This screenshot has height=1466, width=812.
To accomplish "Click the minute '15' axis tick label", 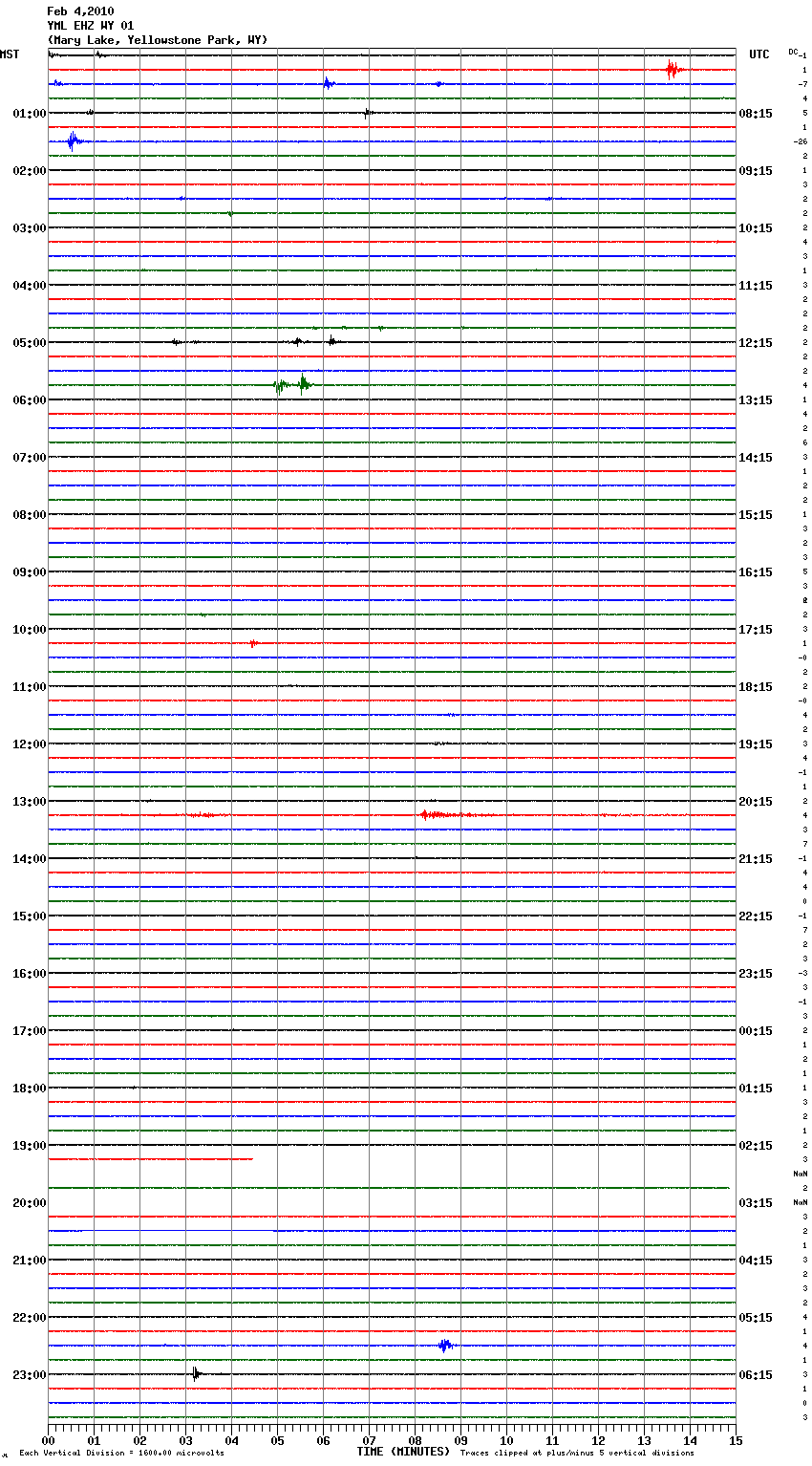I will click(x=736, y=1440).
